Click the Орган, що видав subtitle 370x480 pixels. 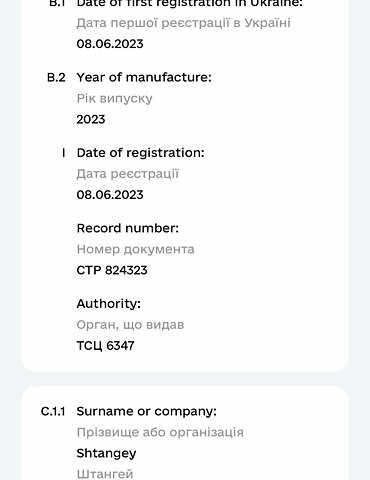click(x=130, y=325)
